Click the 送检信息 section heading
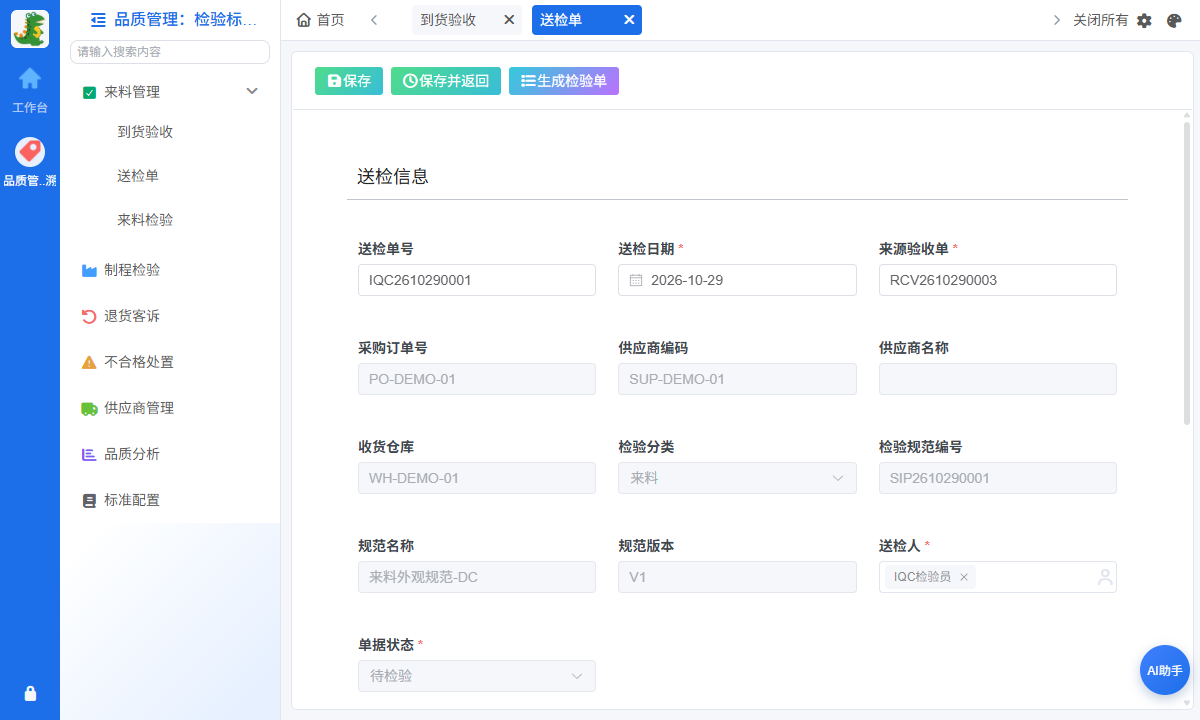1200x720 pixels. click(393, 176)
